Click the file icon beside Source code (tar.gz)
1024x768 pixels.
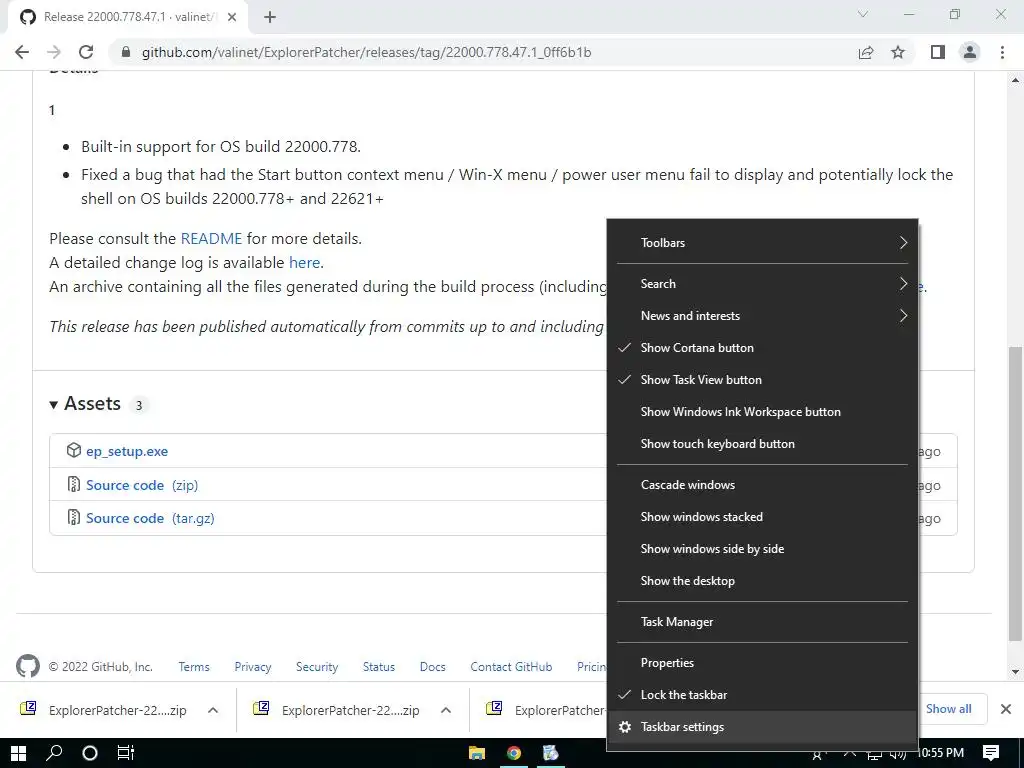74,517
